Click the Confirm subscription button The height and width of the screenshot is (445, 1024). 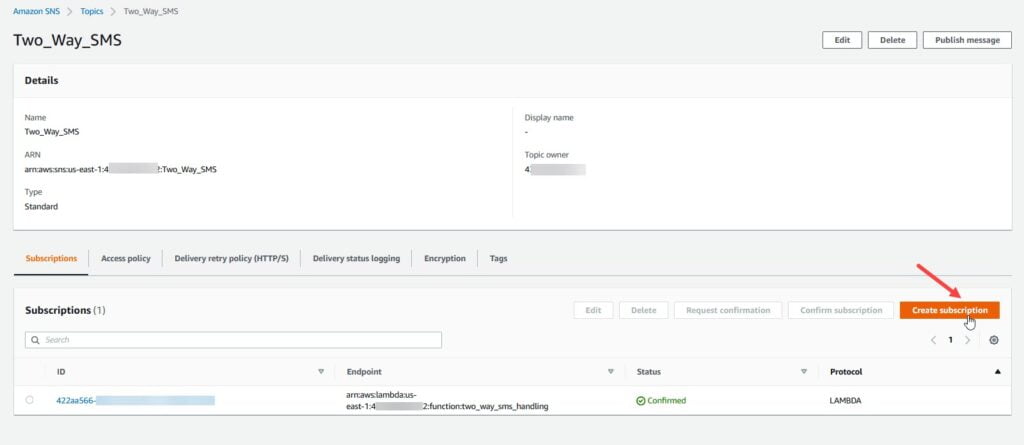(x=841, y=310)
